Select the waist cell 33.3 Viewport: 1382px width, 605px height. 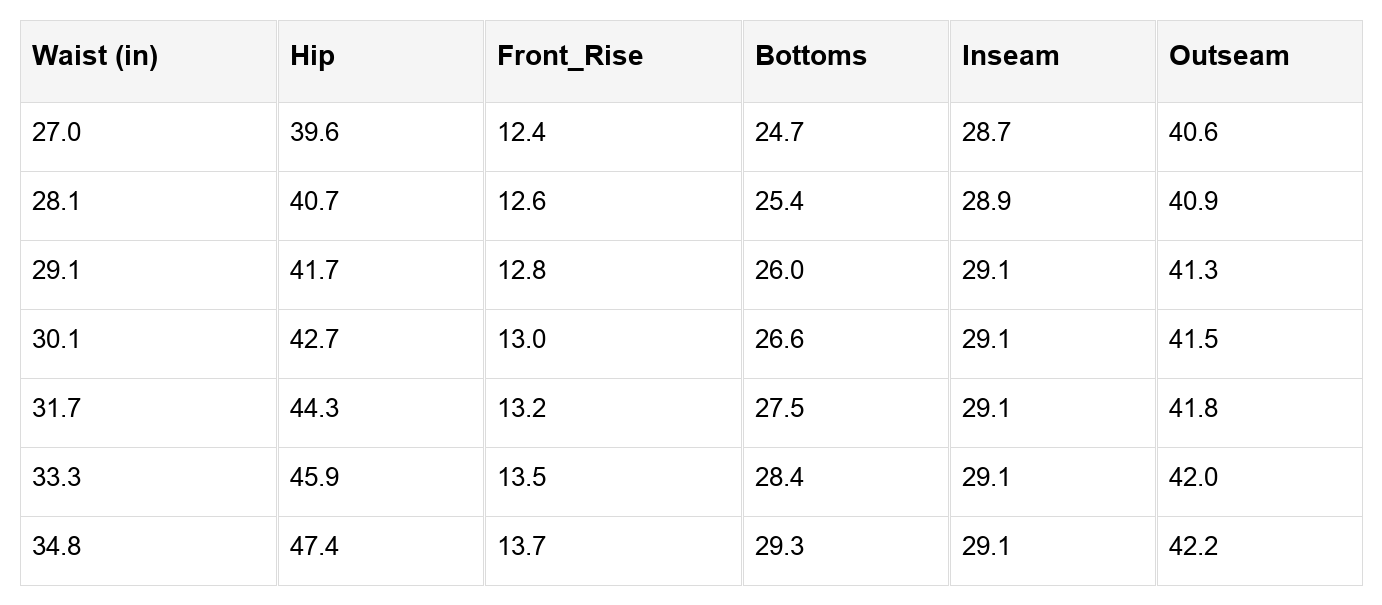point(56,478)
